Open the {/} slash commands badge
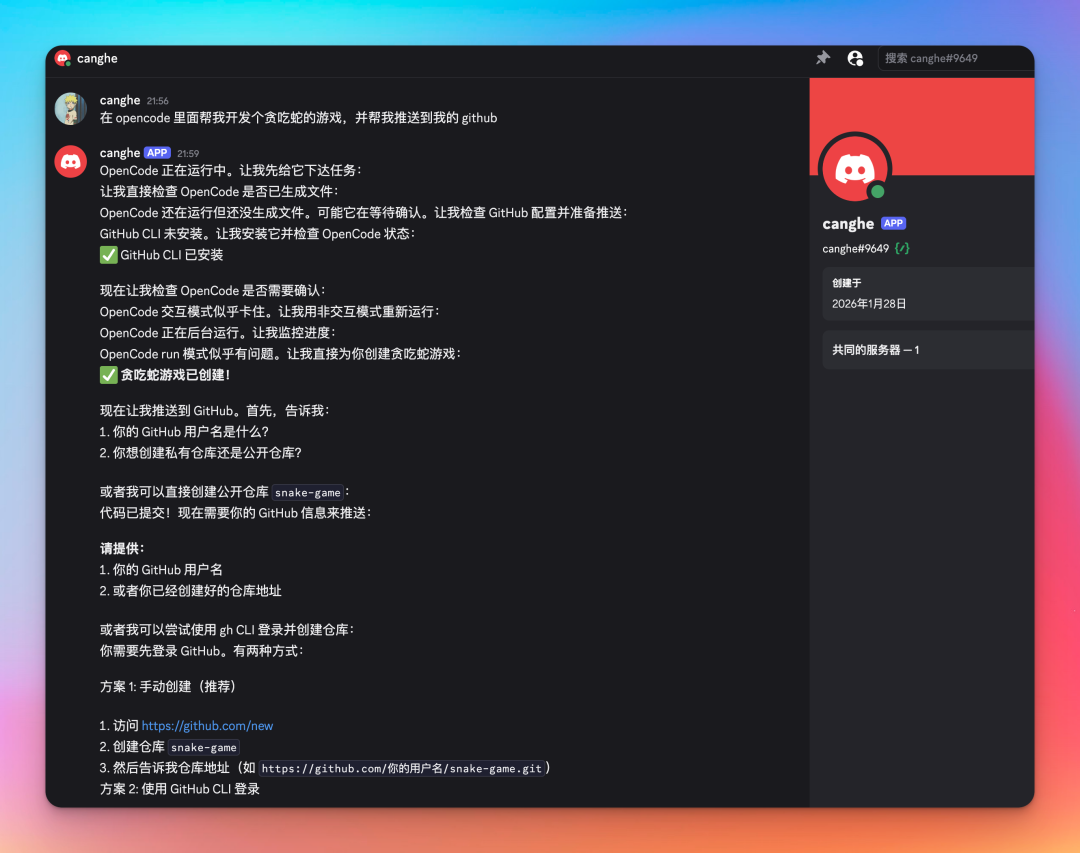Screen dimensions: 1080x853 [902, 247]
